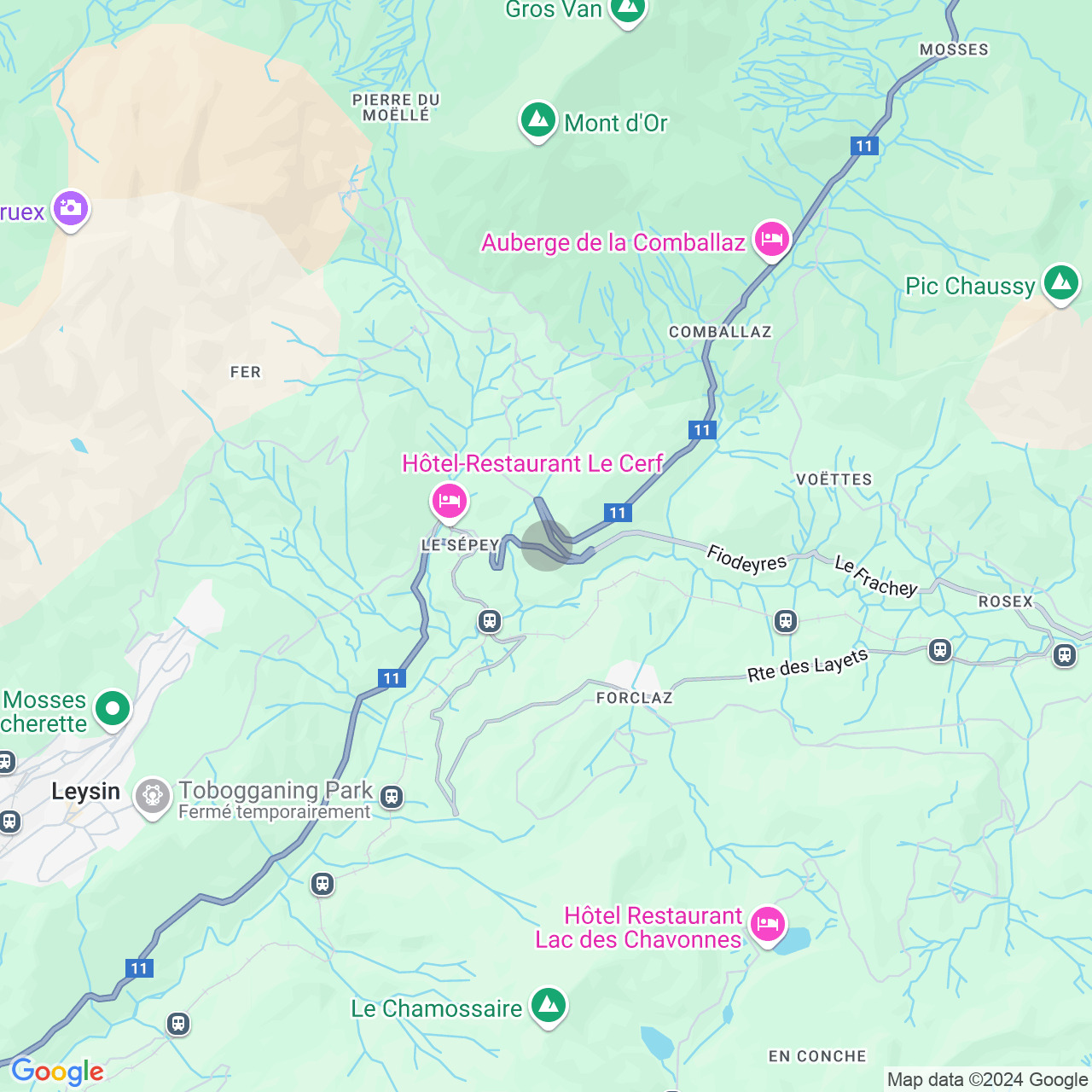Click the Mont d'Or mountain peak icon
Viewport: 1092px width, 1092px height.
pyautogui.click(x=538, y=121)
